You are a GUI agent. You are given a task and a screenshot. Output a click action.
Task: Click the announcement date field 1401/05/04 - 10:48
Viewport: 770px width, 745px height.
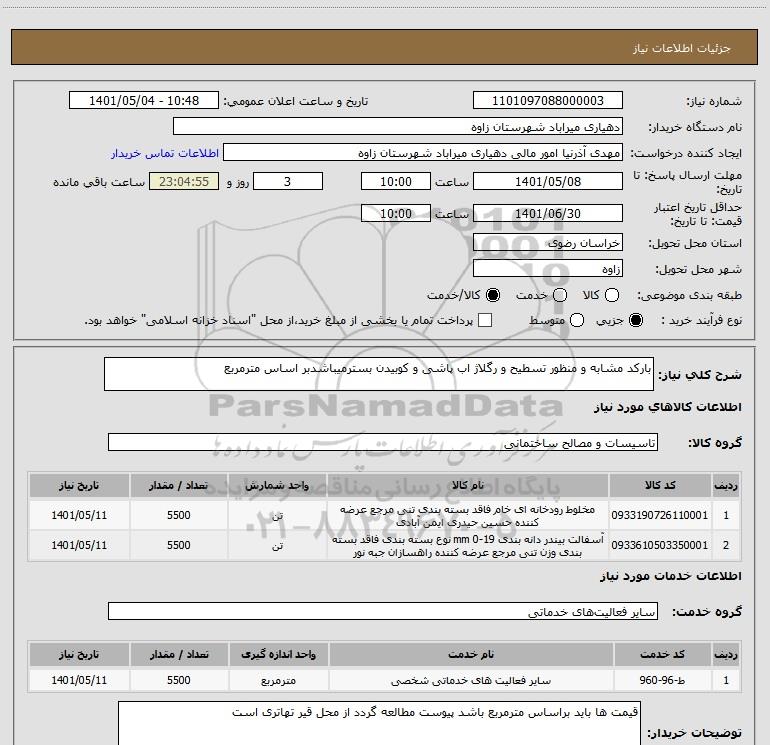click(144, 101)
